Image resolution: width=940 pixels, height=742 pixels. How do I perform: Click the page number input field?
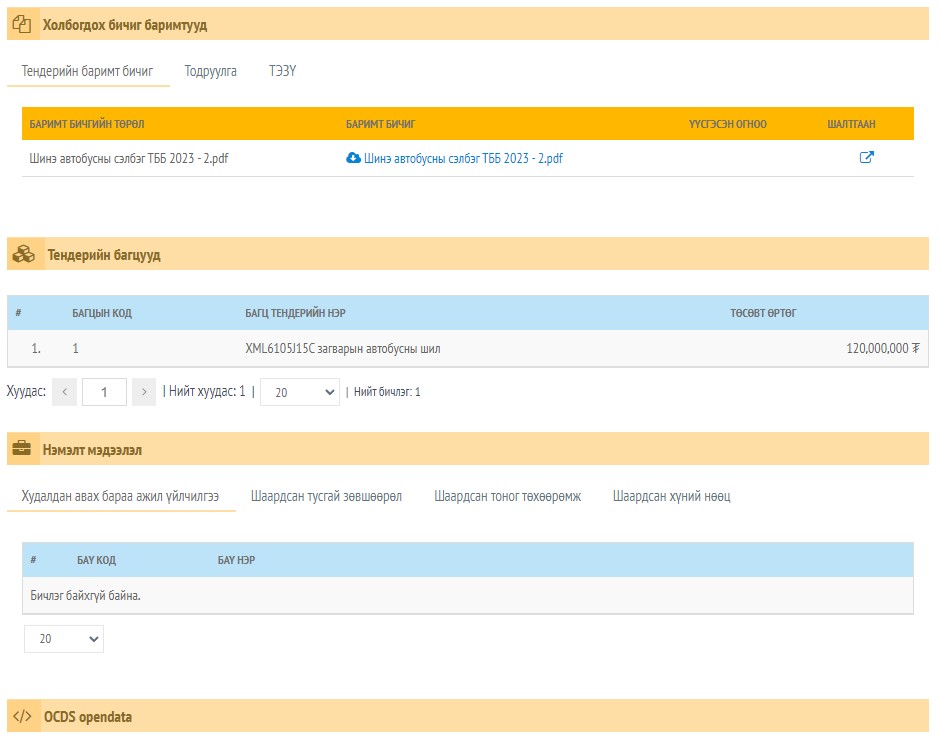pyautogui.click(x=104, y=392)
